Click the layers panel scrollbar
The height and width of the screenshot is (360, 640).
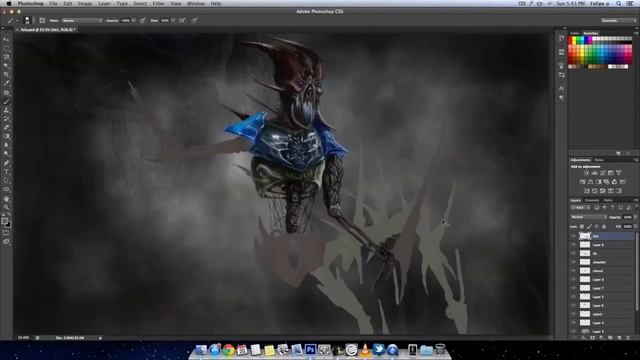coord(637,271)
